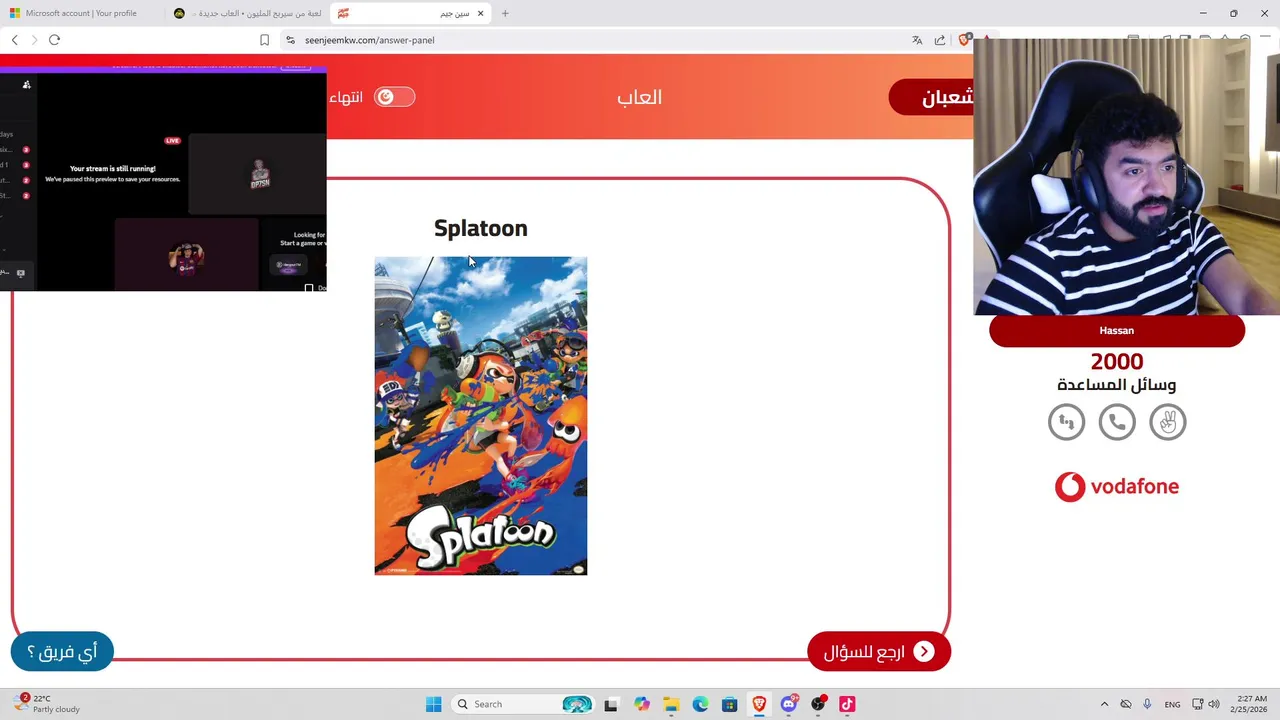Open Task View from the taskbar
Image resolution: width=1280 pixels, height=720 pixels.
click(611, 704)
